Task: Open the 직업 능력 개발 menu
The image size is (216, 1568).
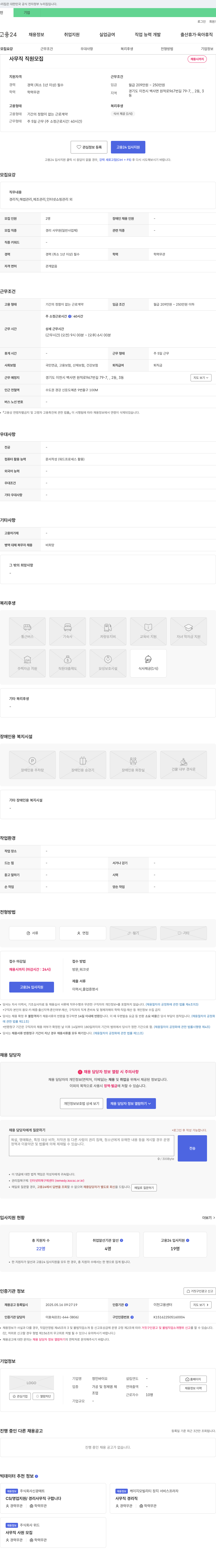Action: click(148, 35)
